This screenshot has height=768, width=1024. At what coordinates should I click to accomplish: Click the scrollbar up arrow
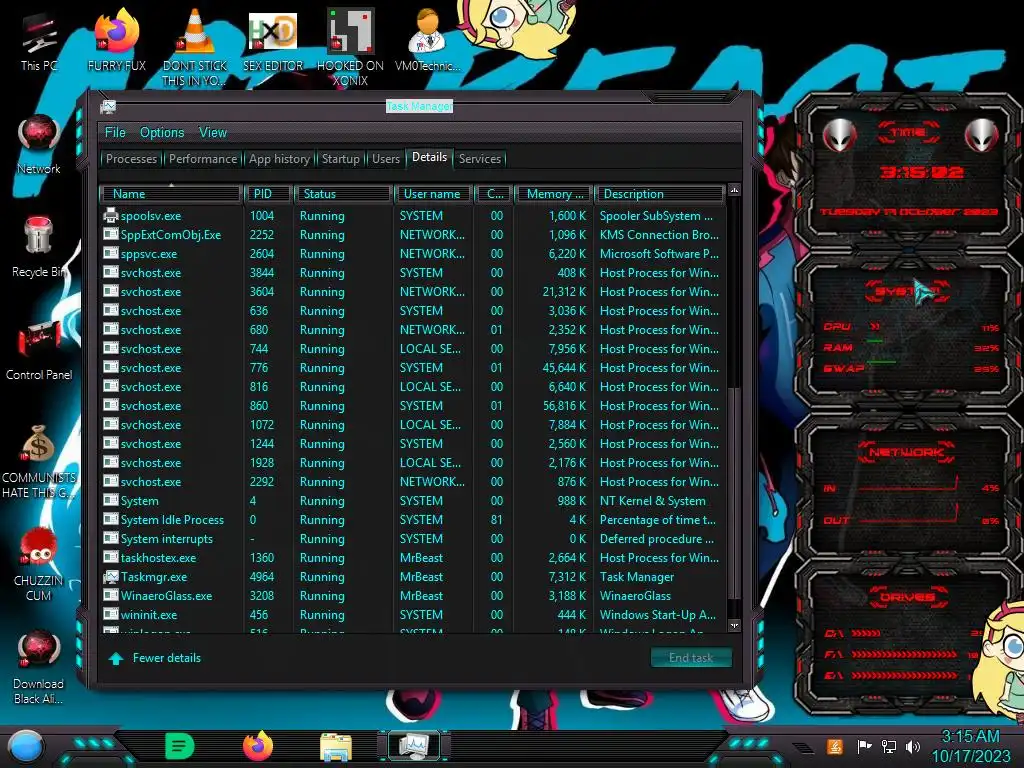[x=734, y=190]
